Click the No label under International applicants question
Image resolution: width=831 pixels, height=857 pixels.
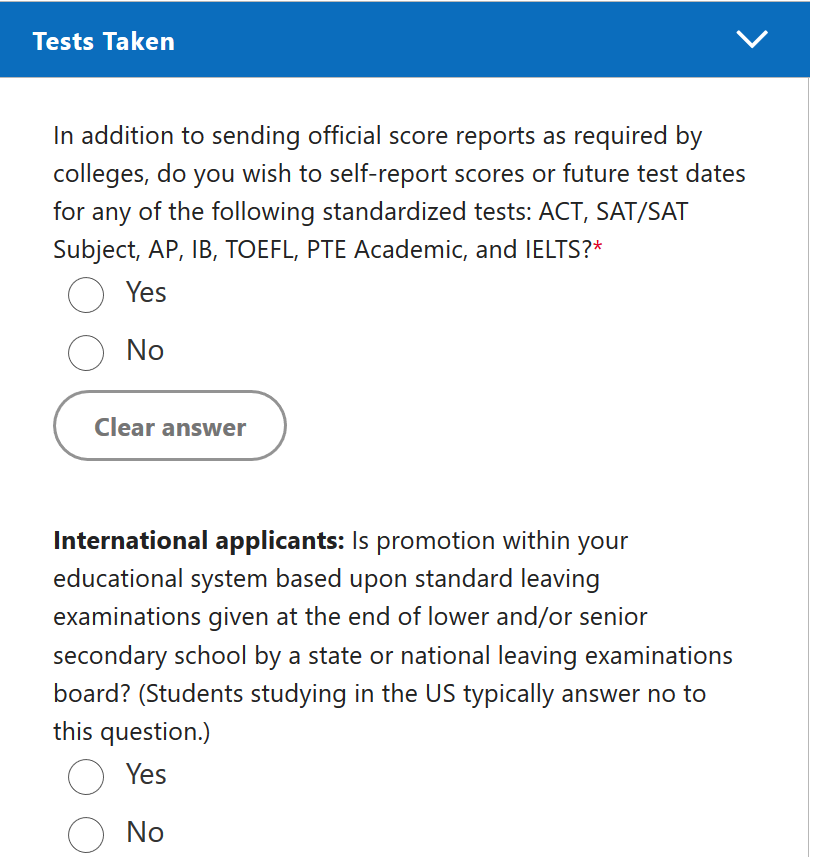(145, 833)
